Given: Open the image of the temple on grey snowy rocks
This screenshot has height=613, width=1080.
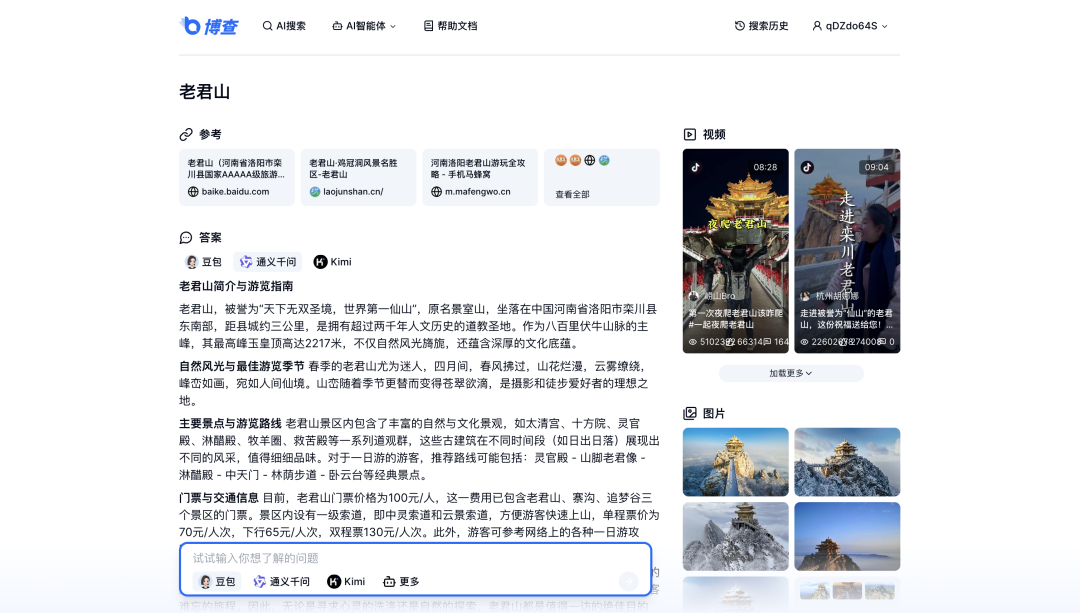Looking at the screenshot, I should coord(736,537).
